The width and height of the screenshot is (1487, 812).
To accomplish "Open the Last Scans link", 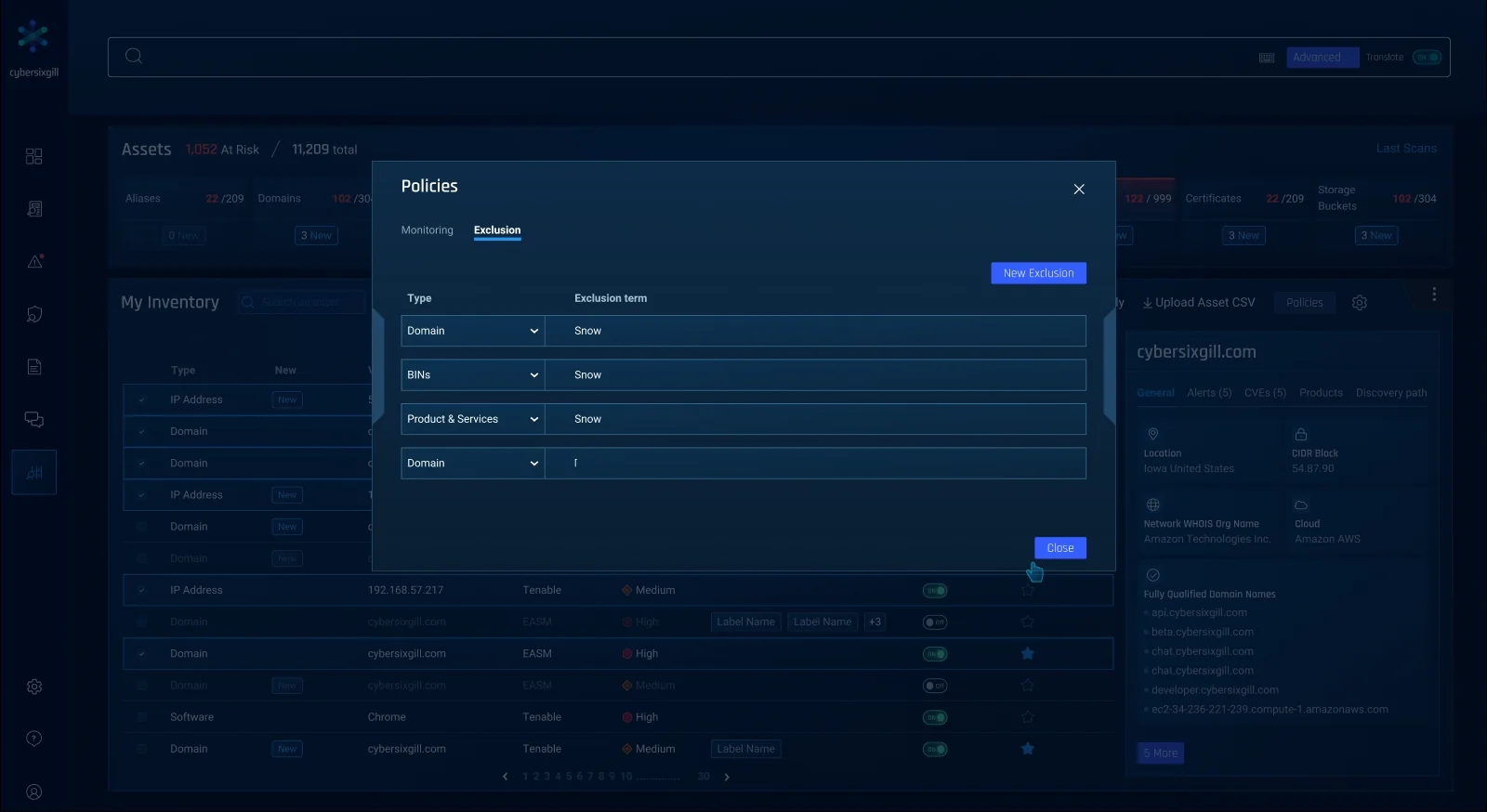I will click(x=1406, y=149).
